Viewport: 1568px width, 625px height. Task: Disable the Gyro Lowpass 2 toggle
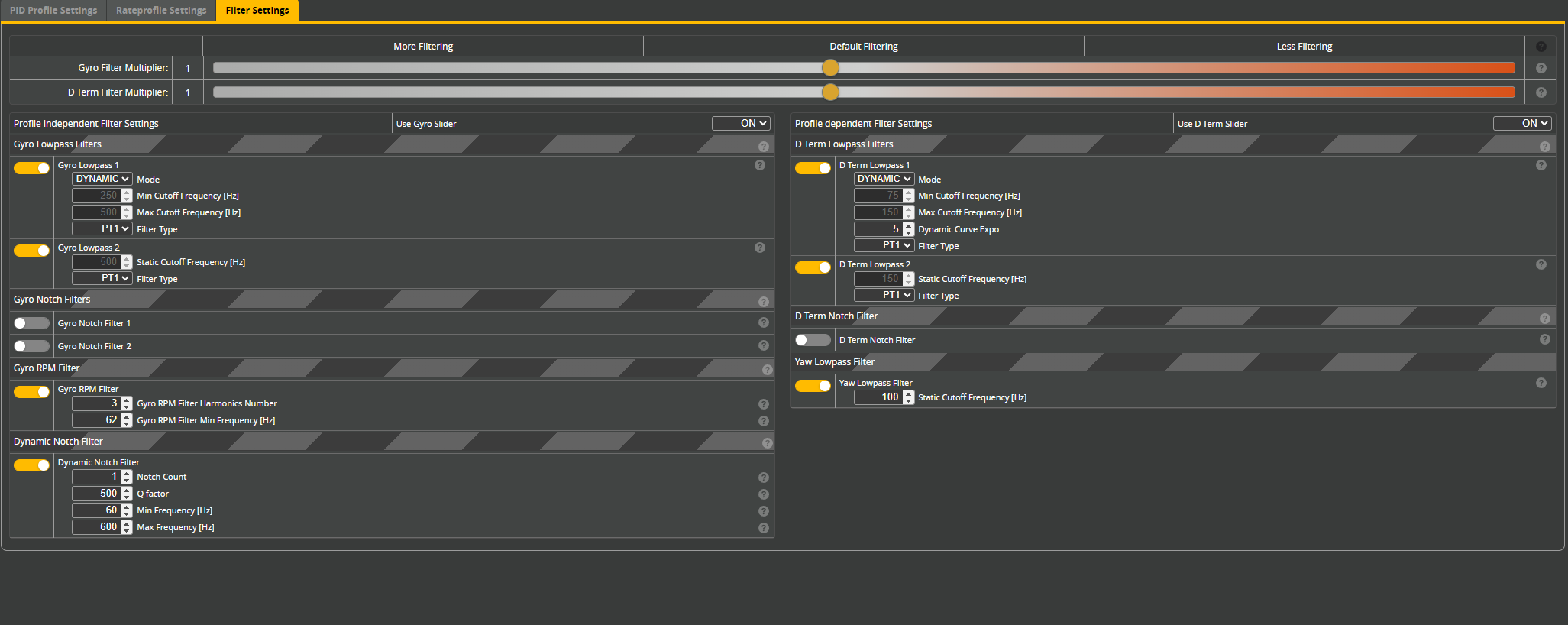point(31,251)
